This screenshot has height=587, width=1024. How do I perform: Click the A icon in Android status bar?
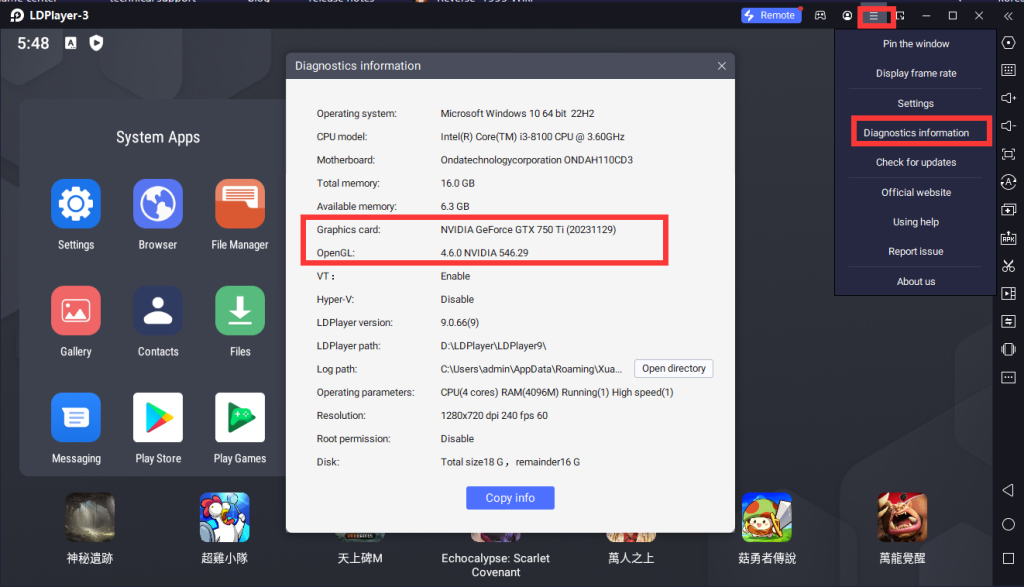pyautogui.click(x=71, y=43)
